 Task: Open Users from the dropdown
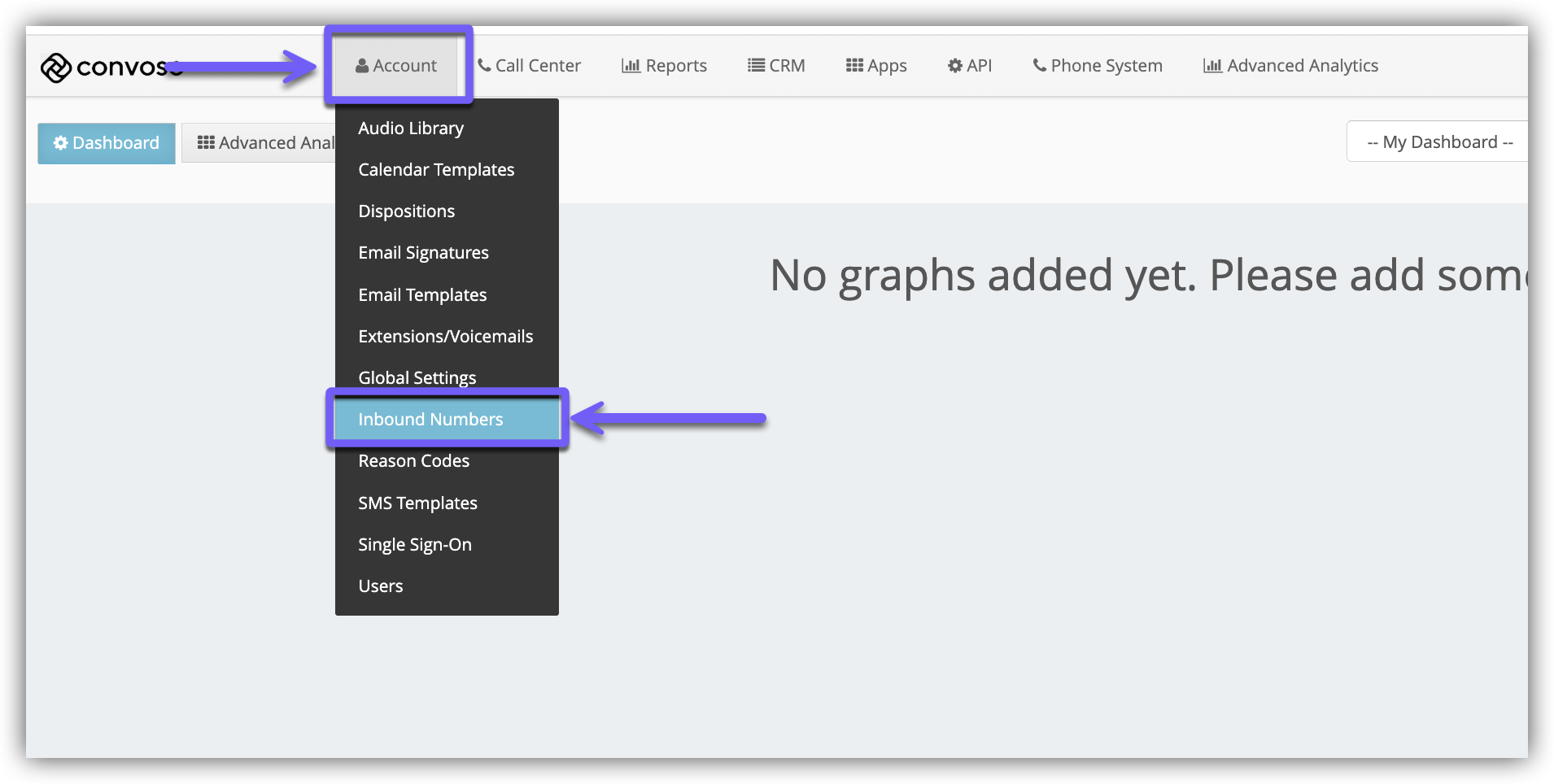point(380,586)
